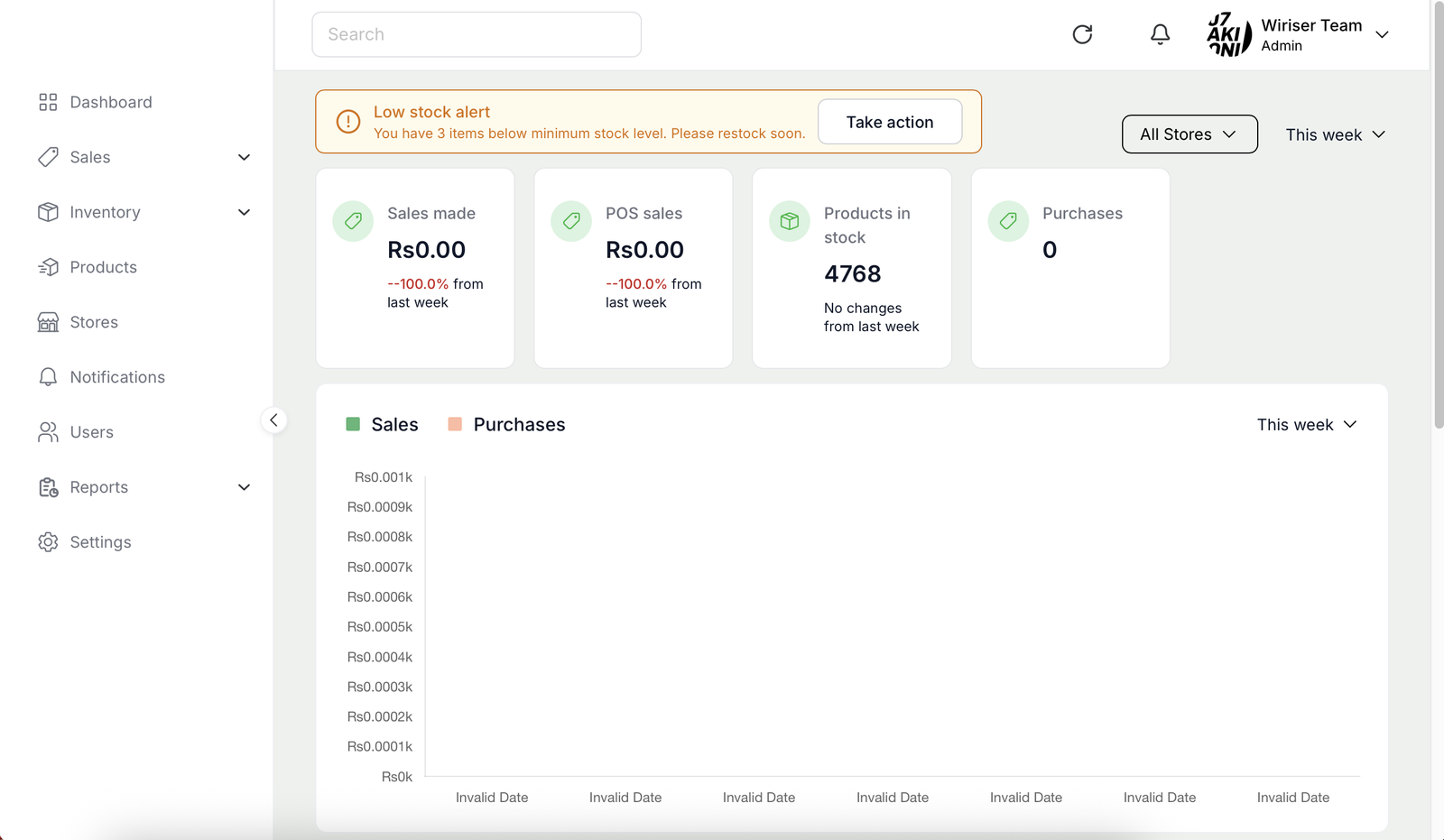Expand the Sales submenu chevron

[244, 157]
